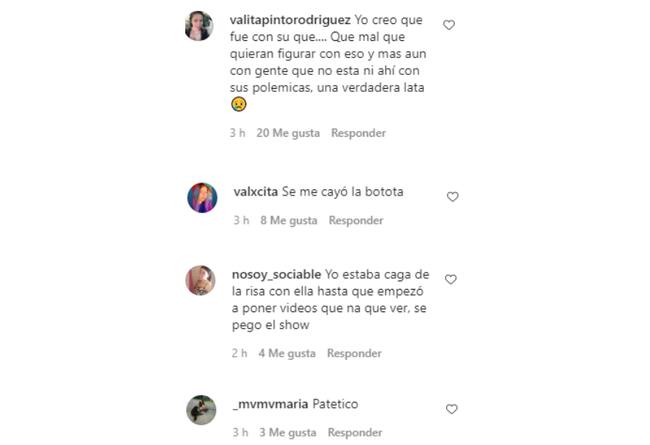View the 4 Me gusta likes list
The width and height of the screenshot is (650, 445).
pyautogui.click(x=287, y=353)
